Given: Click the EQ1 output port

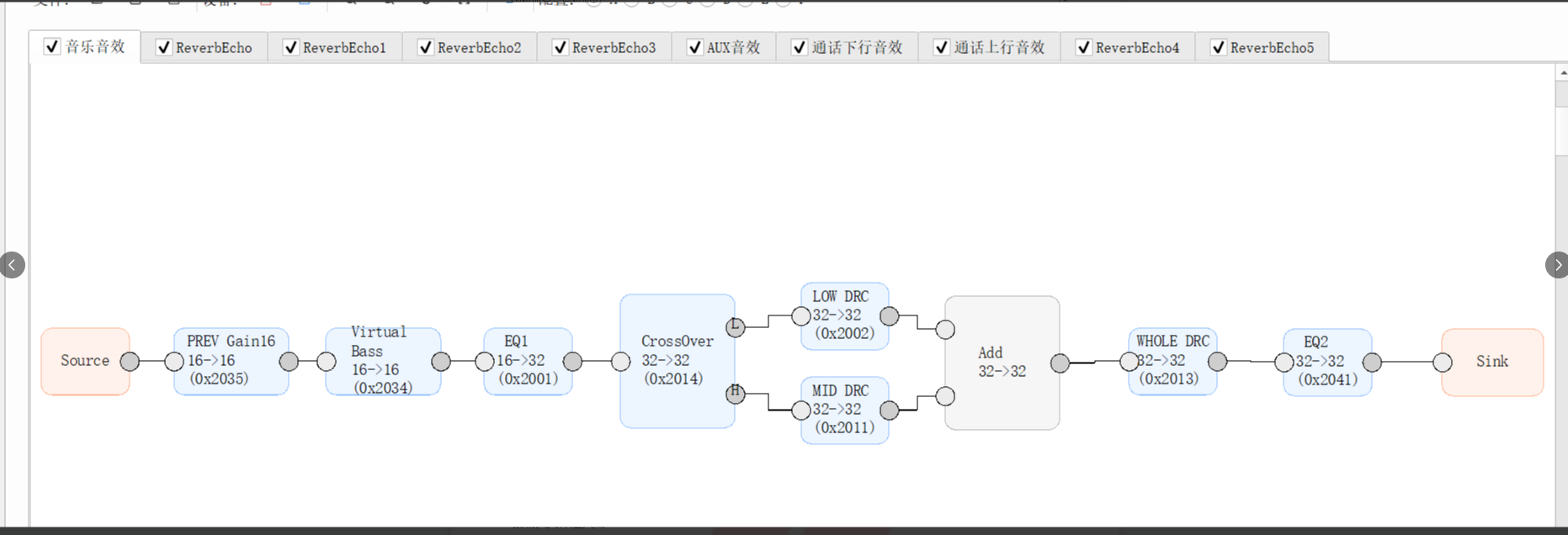Looking at the screenshot, I should (x=572, y=362).
